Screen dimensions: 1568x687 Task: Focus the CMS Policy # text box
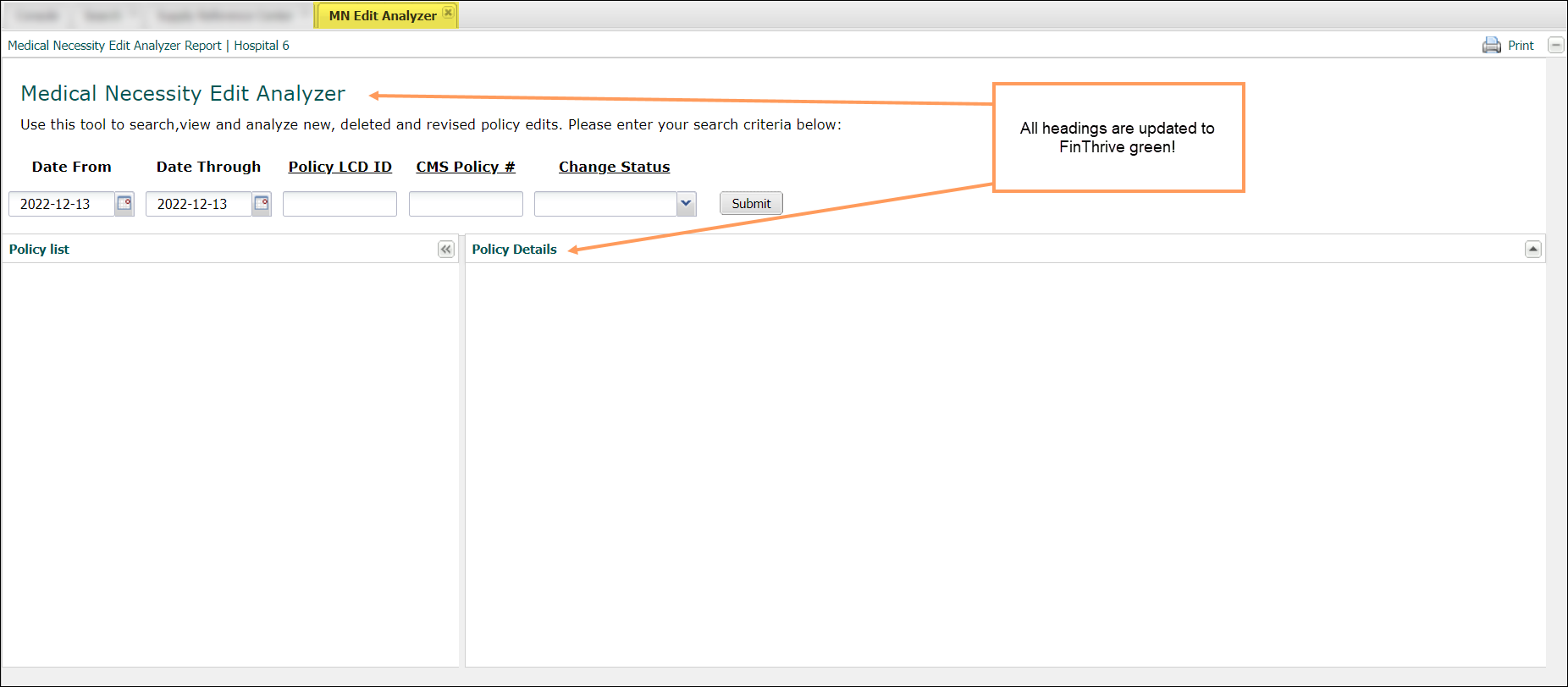pos(466,204)
